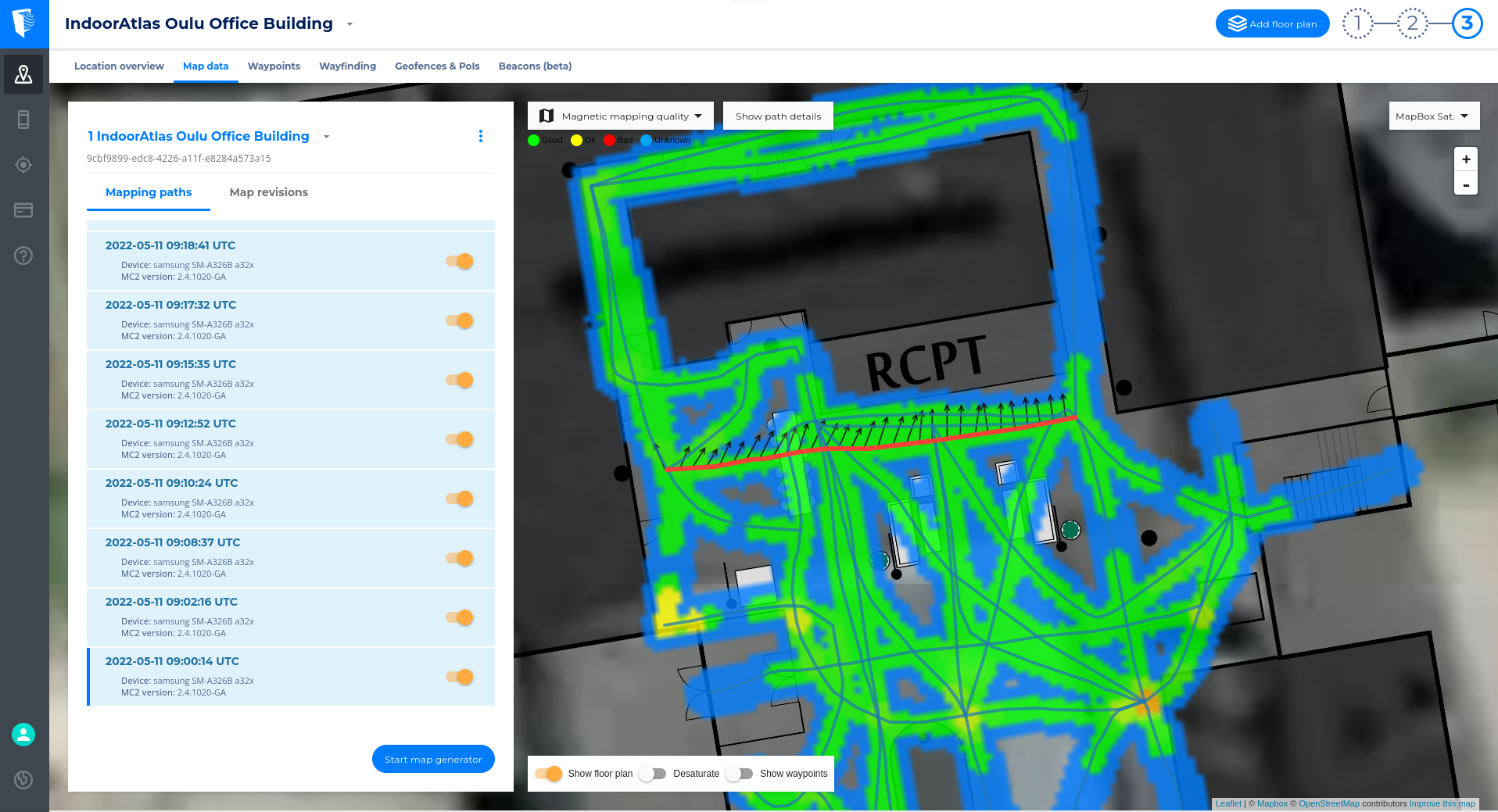
Task: Turn off Show floor plan switch
Action: pos(549,774)
